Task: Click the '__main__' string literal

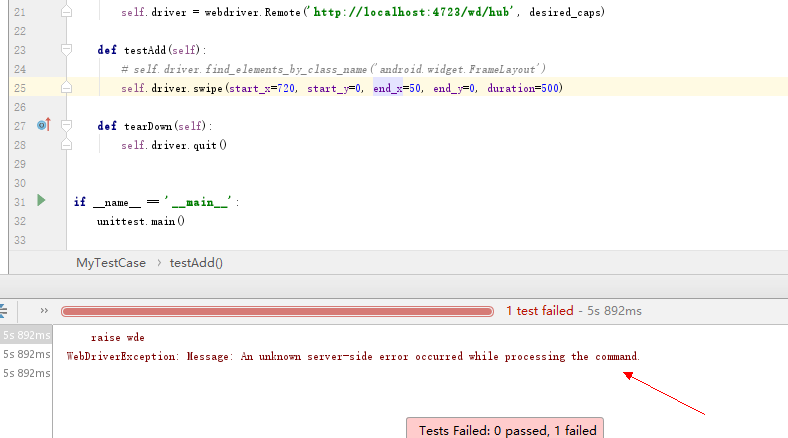Action: click(198, 202)
